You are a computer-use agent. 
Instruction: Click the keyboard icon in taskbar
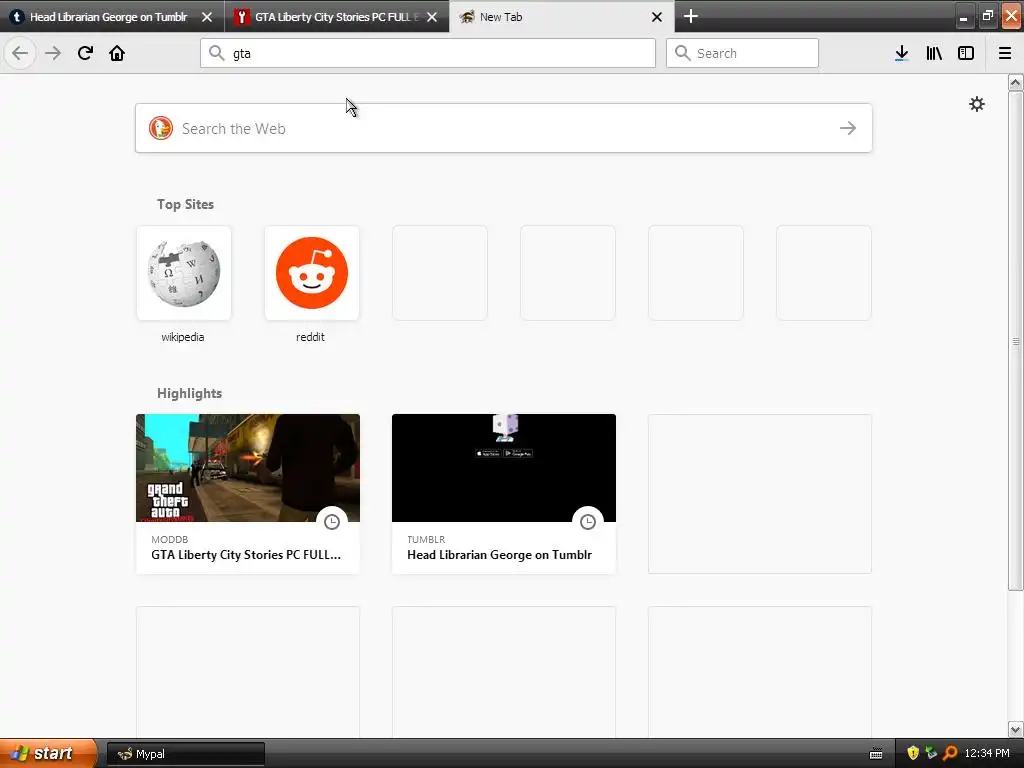(876, 754)
